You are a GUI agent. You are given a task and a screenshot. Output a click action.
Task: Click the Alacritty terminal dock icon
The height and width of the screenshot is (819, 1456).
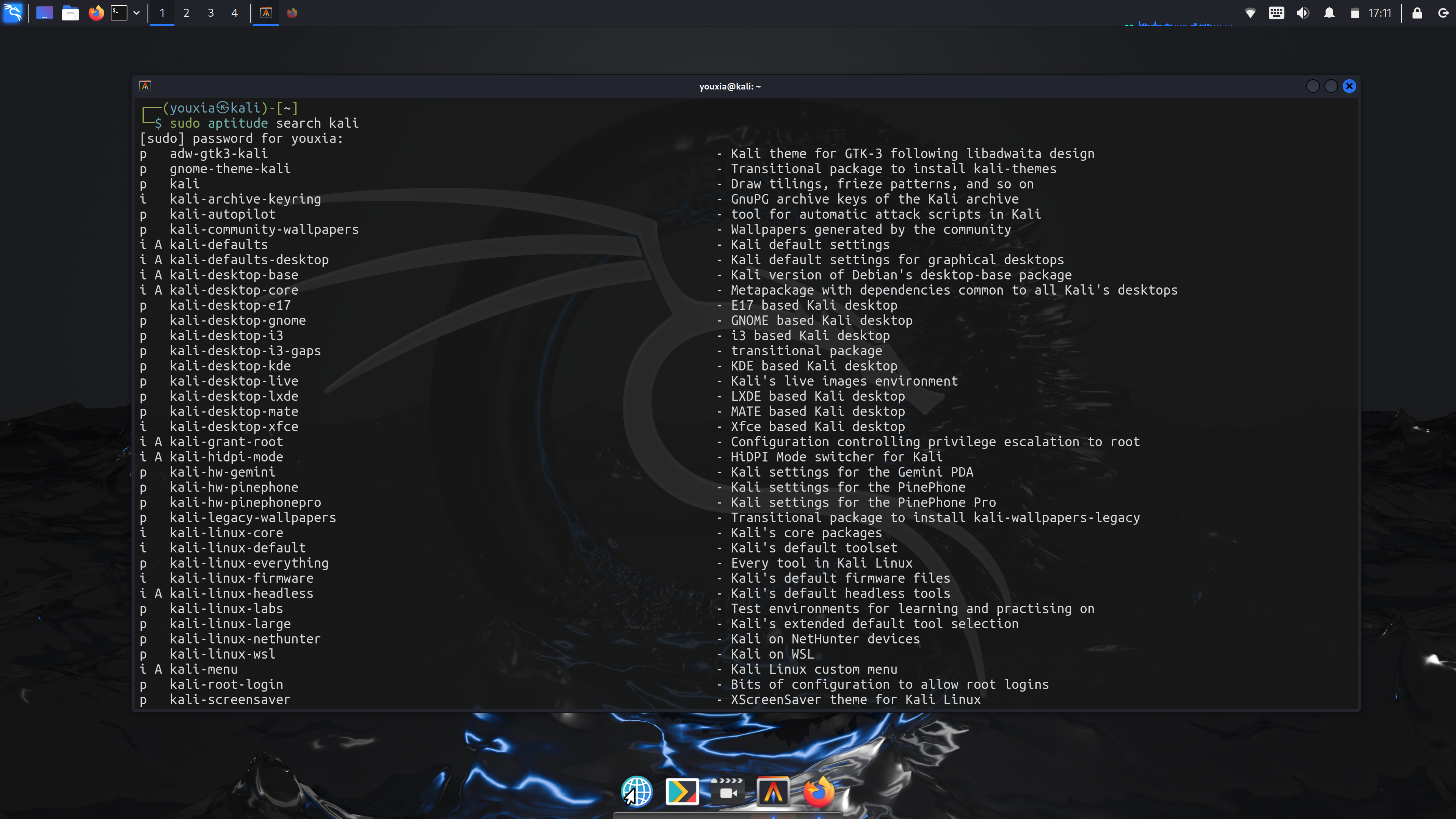click(x=773, y=791)
